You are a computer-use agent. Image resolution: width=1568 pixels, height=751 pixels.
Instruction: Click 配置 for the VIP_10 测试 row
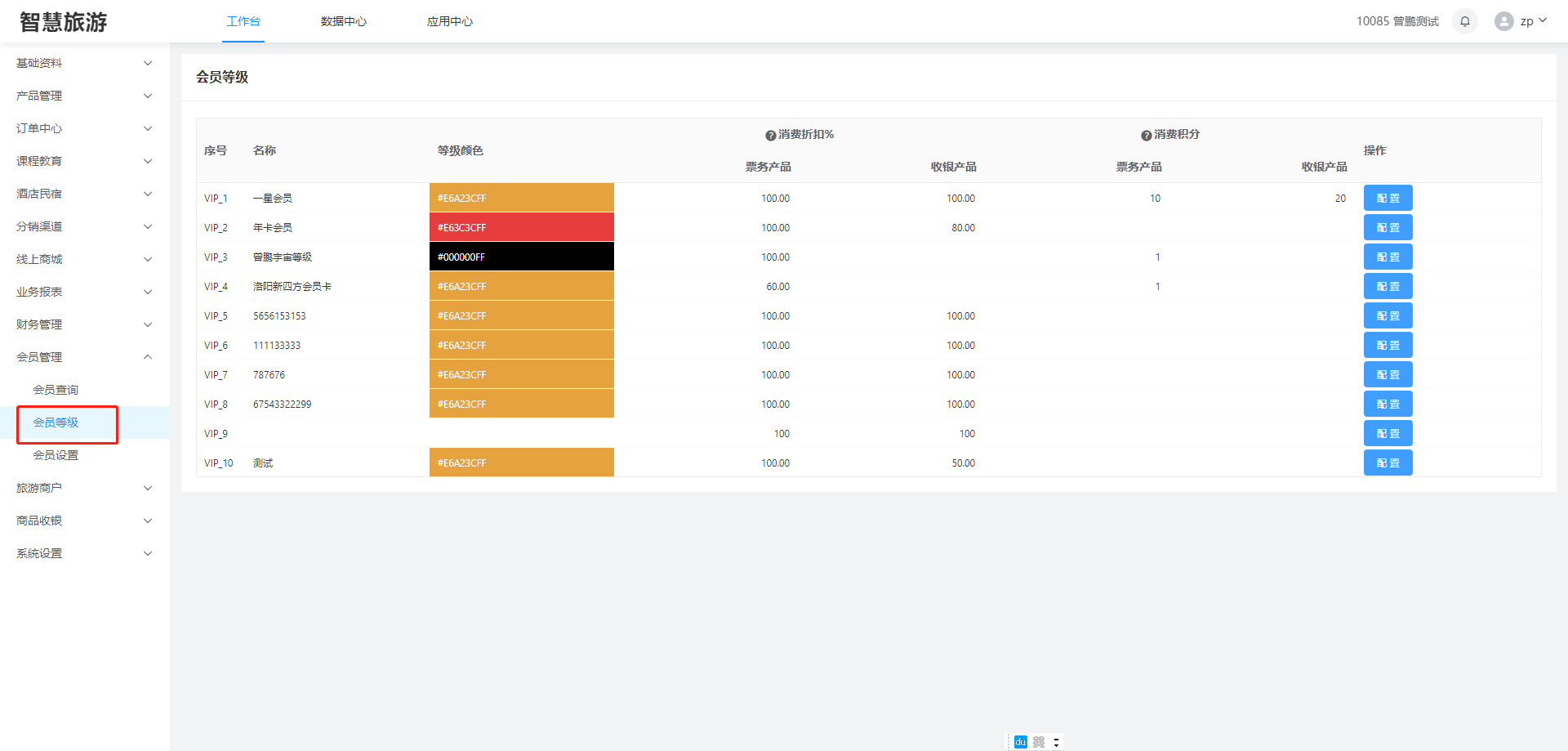[1388, 463]
